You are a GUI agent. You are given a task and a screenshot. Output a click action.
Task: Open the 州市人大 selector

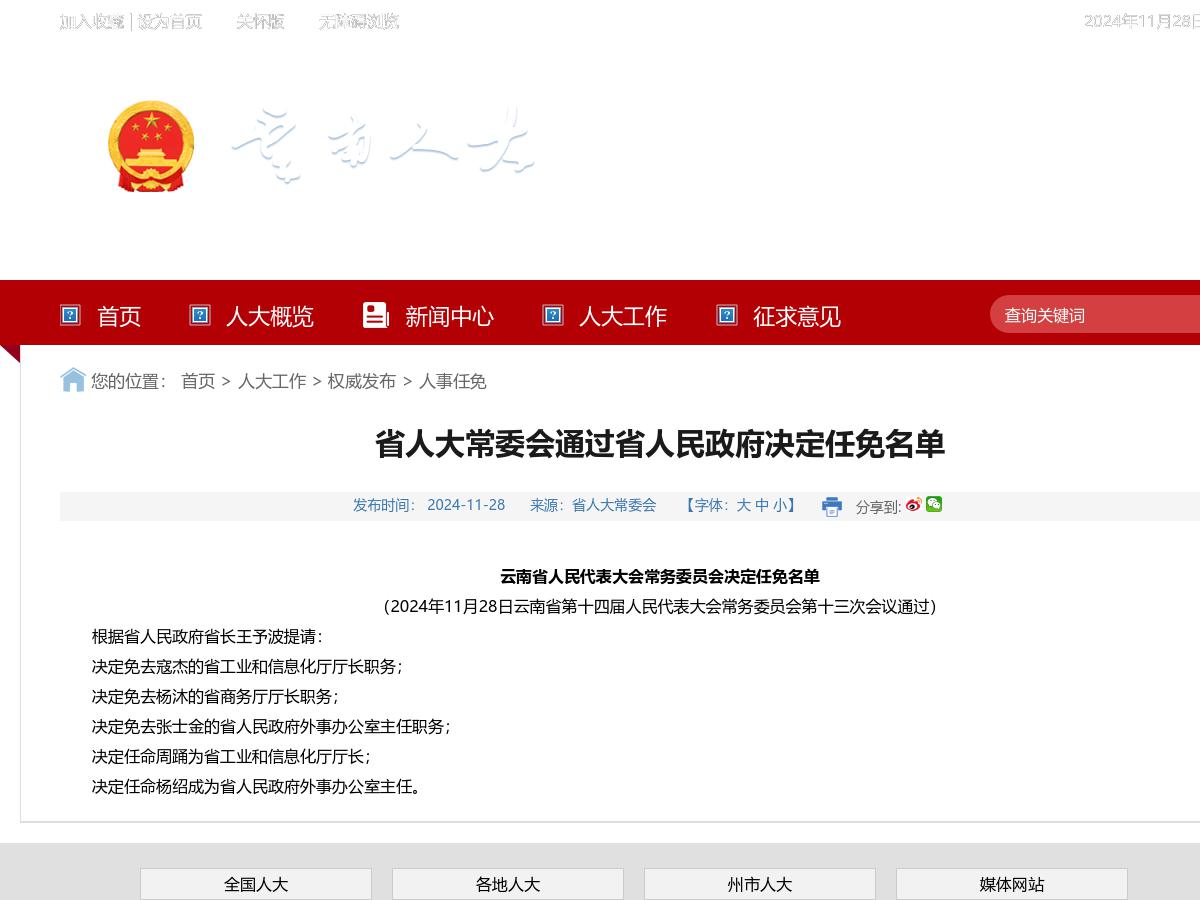760,884
